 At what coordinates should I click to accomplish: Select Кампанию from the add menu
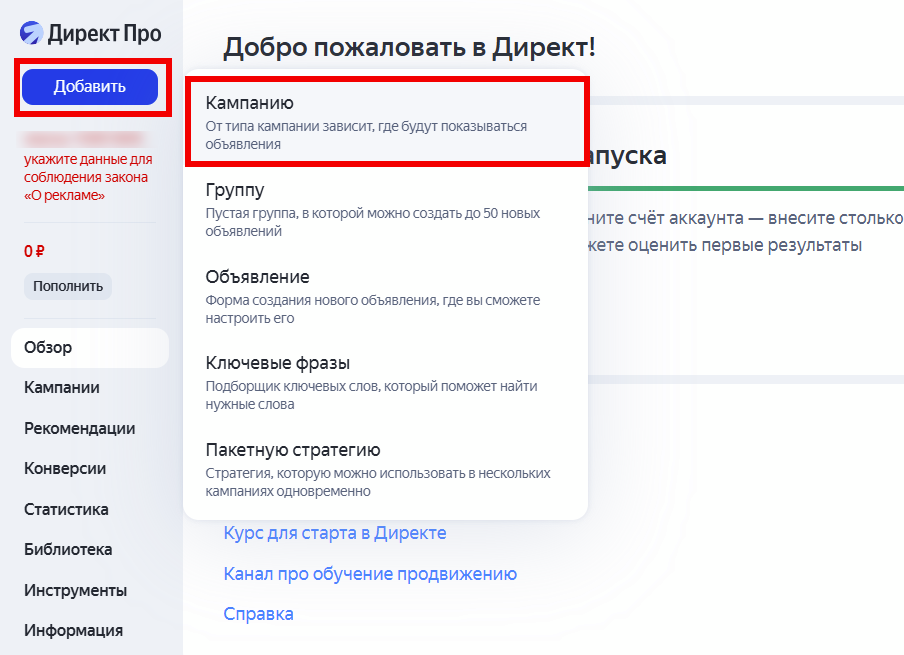[385, 122]
